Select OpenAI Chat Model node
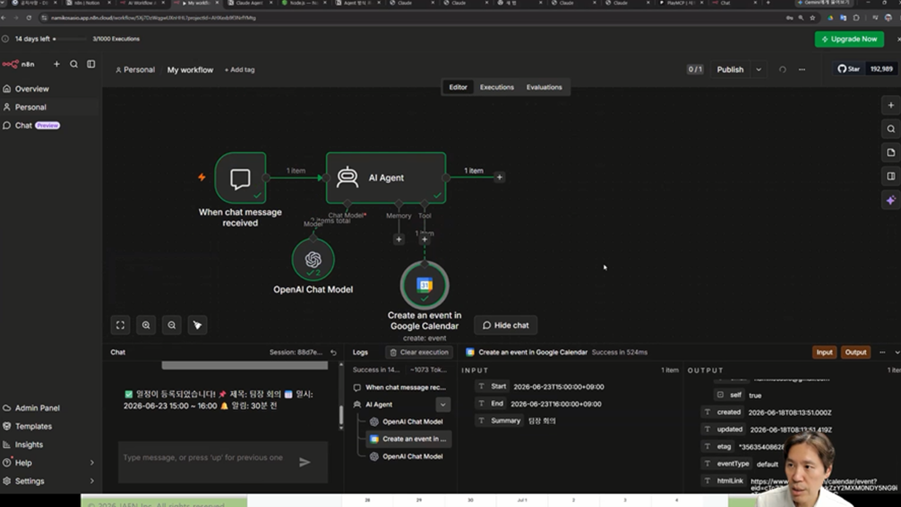901x507 pixels. 313,259
